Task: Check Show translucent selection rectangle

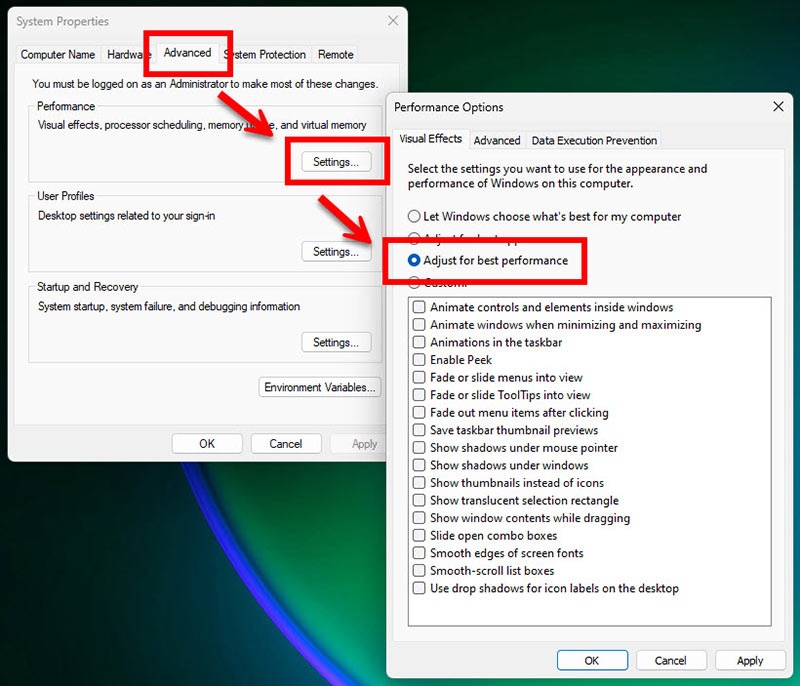Action: pyautogui.click(x=516, y=500)
